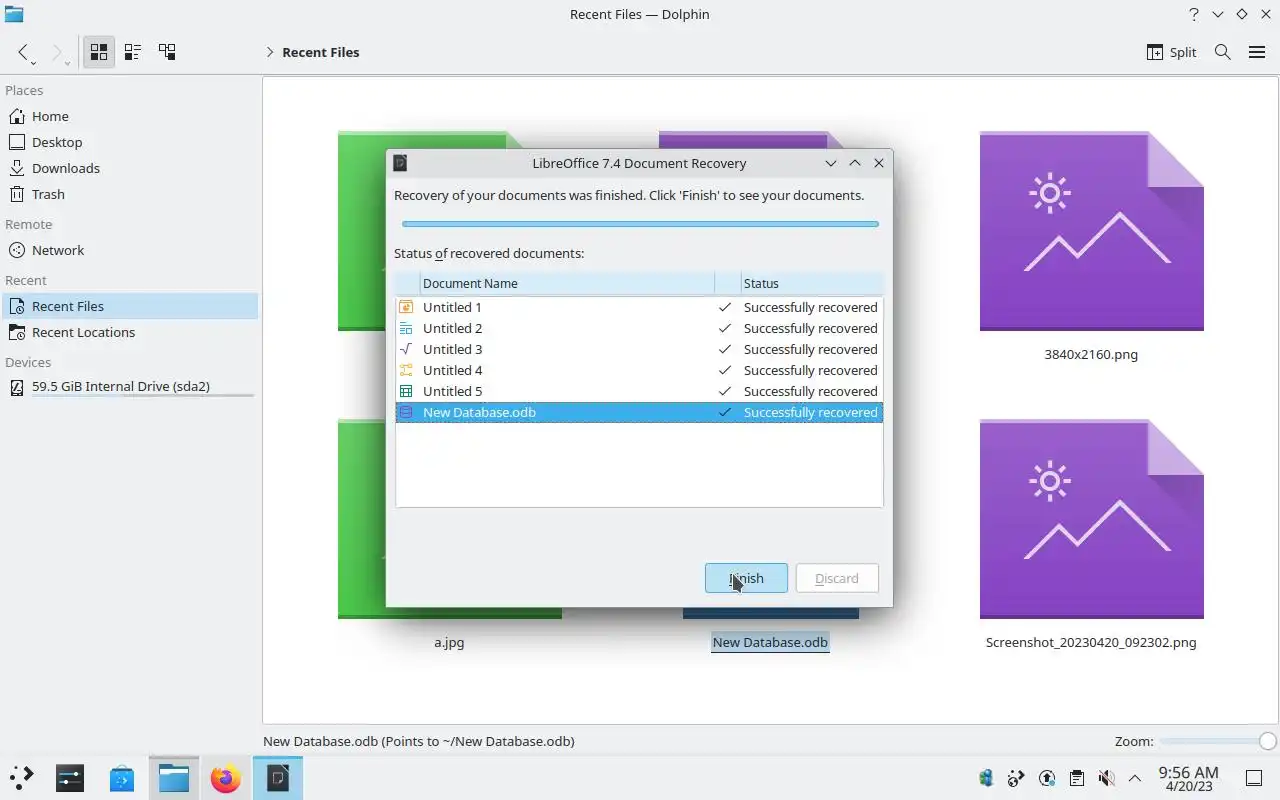
Task: Click the Split view button in Dolphin
Action: pyautogui.click(x=1171, y=52)
